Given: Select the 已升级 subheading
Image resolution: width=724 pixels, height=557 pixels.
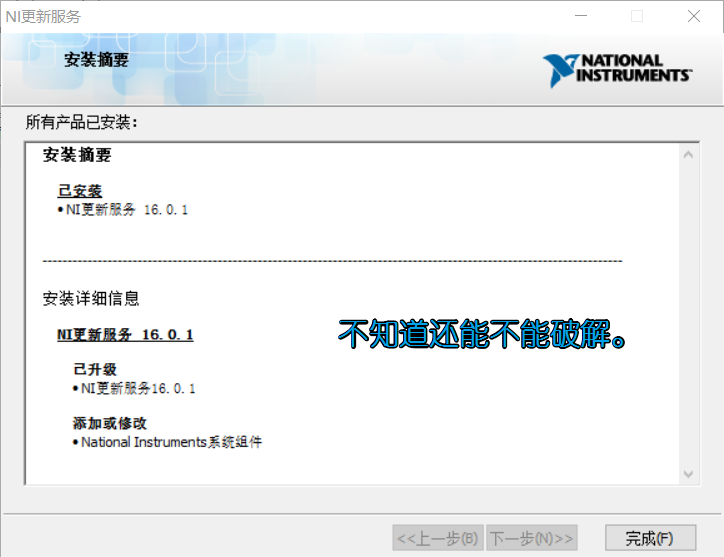Looking at the screenshot, I should point(95,369).
